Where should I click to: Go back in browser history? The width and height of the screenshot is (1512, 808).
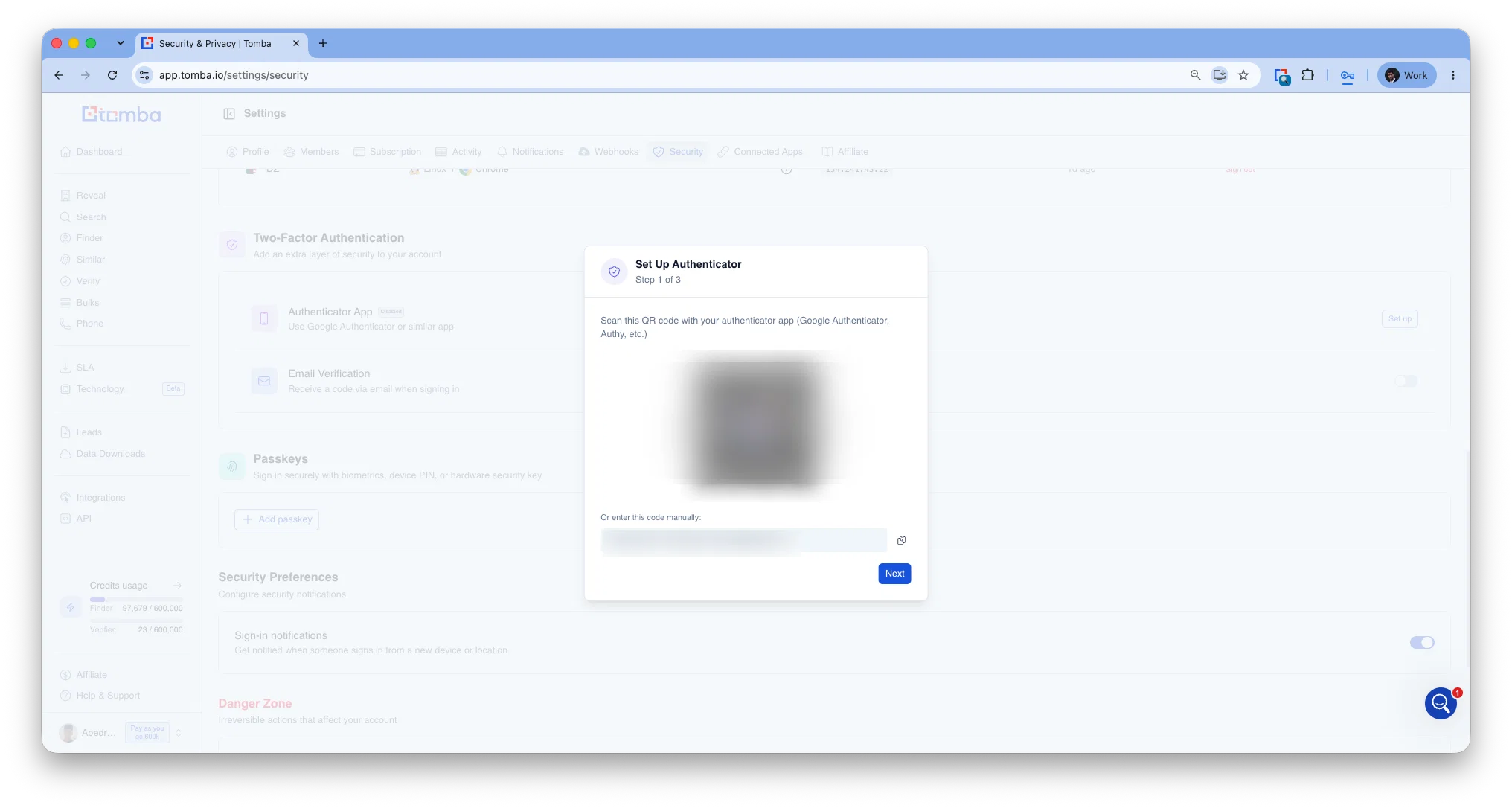59,75
